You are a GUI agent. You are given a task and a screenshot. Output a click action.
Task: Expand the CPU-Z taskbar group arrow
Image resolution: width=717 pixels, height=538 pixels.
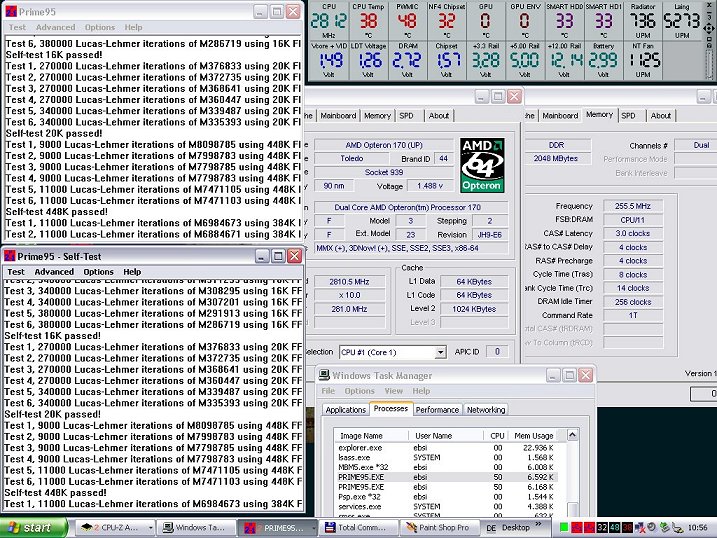click(x=150, y=528)
